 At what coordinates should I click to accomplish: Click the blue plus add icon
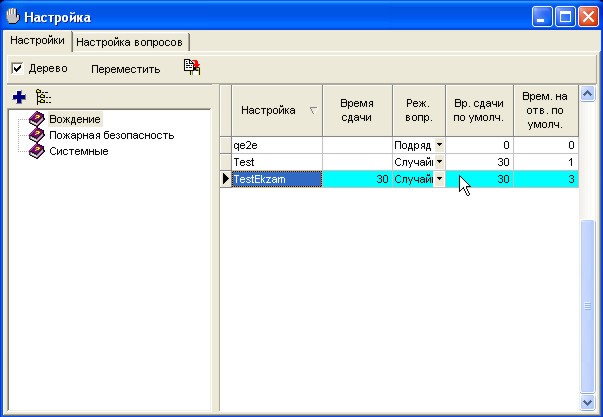19,97
